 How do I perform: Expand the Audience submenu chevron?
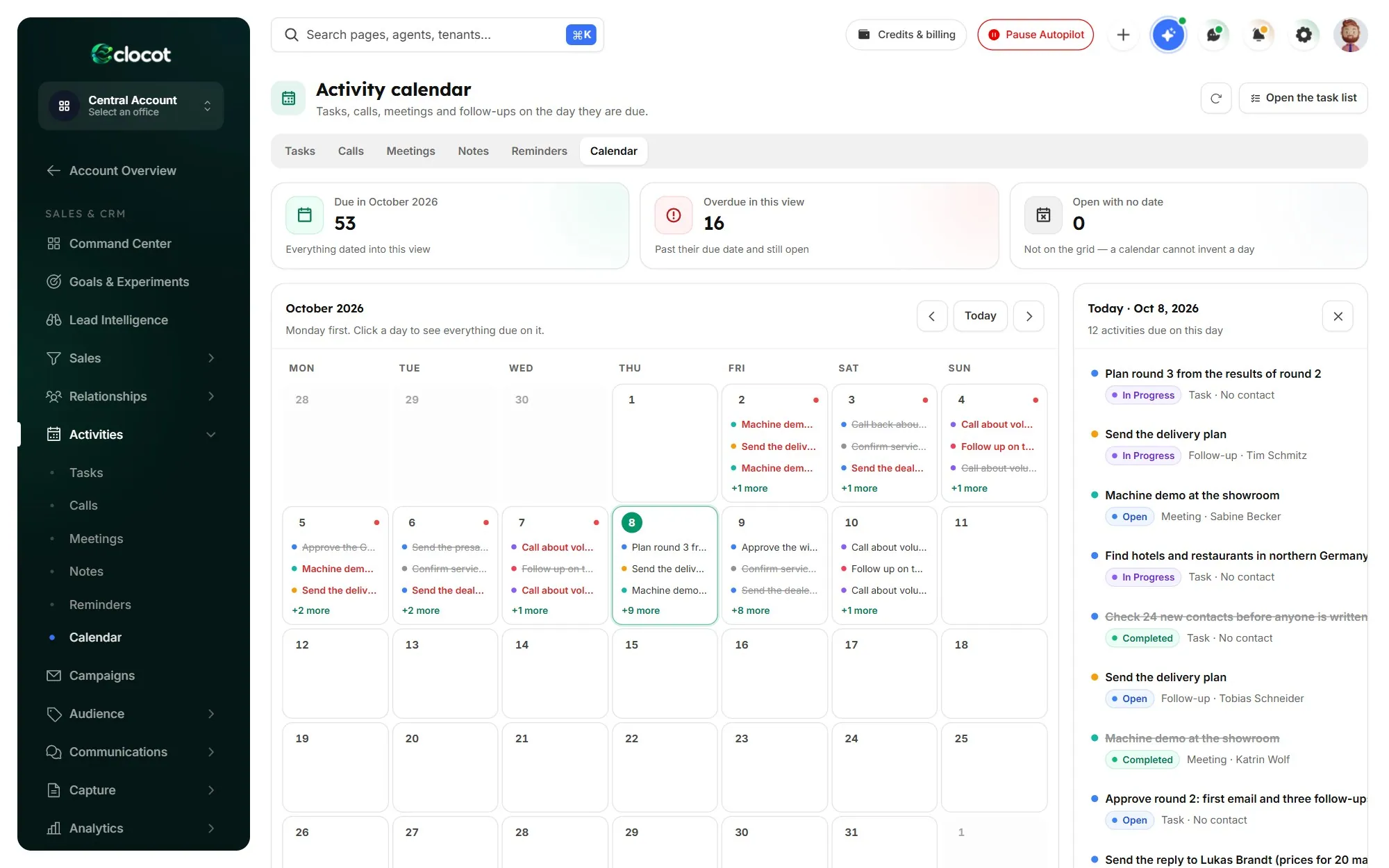pos(211,714)
